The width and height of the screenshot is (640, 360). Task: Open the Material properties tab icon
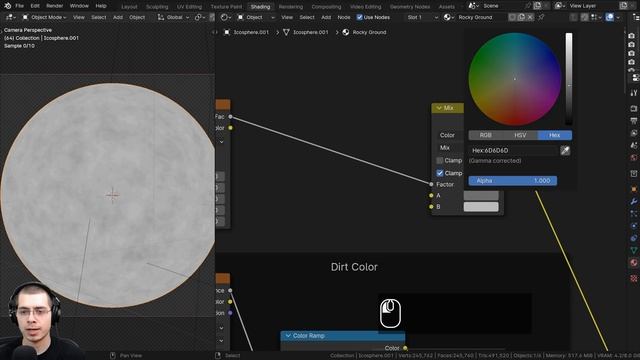tap(634, 262)
